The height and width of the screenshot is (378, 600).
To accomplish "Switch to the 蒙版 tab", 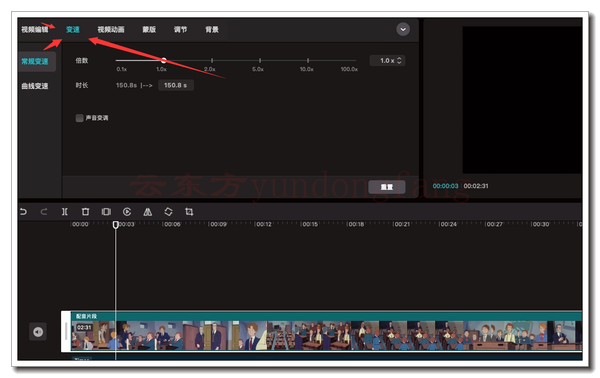I will [x=149, y=29].
